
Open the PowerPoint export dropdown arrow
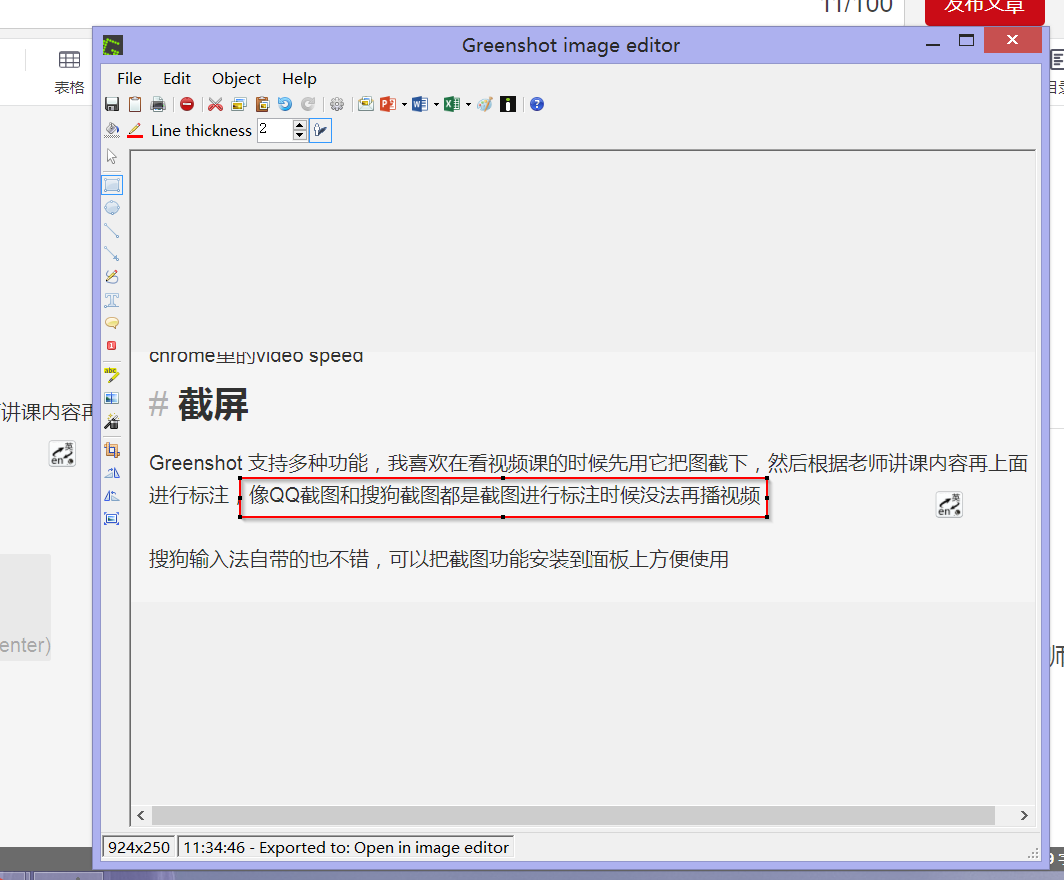(x=404, y=104)
